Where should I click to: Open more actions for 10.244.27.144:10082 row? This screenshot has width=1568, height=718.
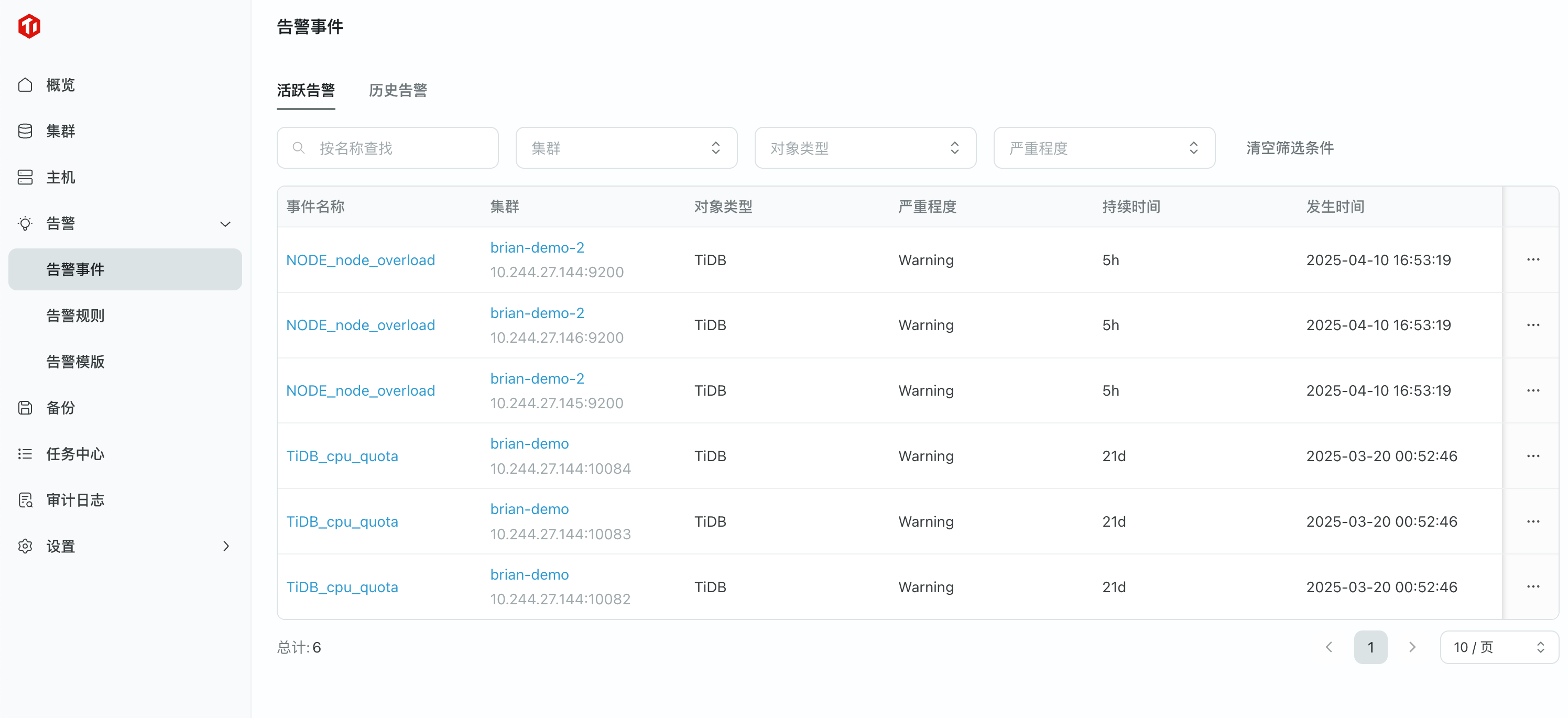pos(1533,586)
